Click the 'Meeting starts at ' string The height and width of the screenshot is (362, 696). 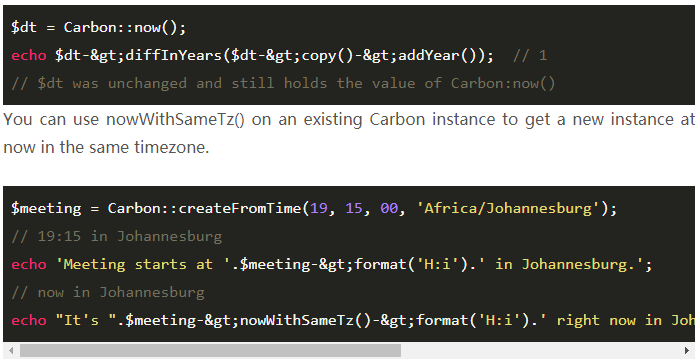[143, 264]
